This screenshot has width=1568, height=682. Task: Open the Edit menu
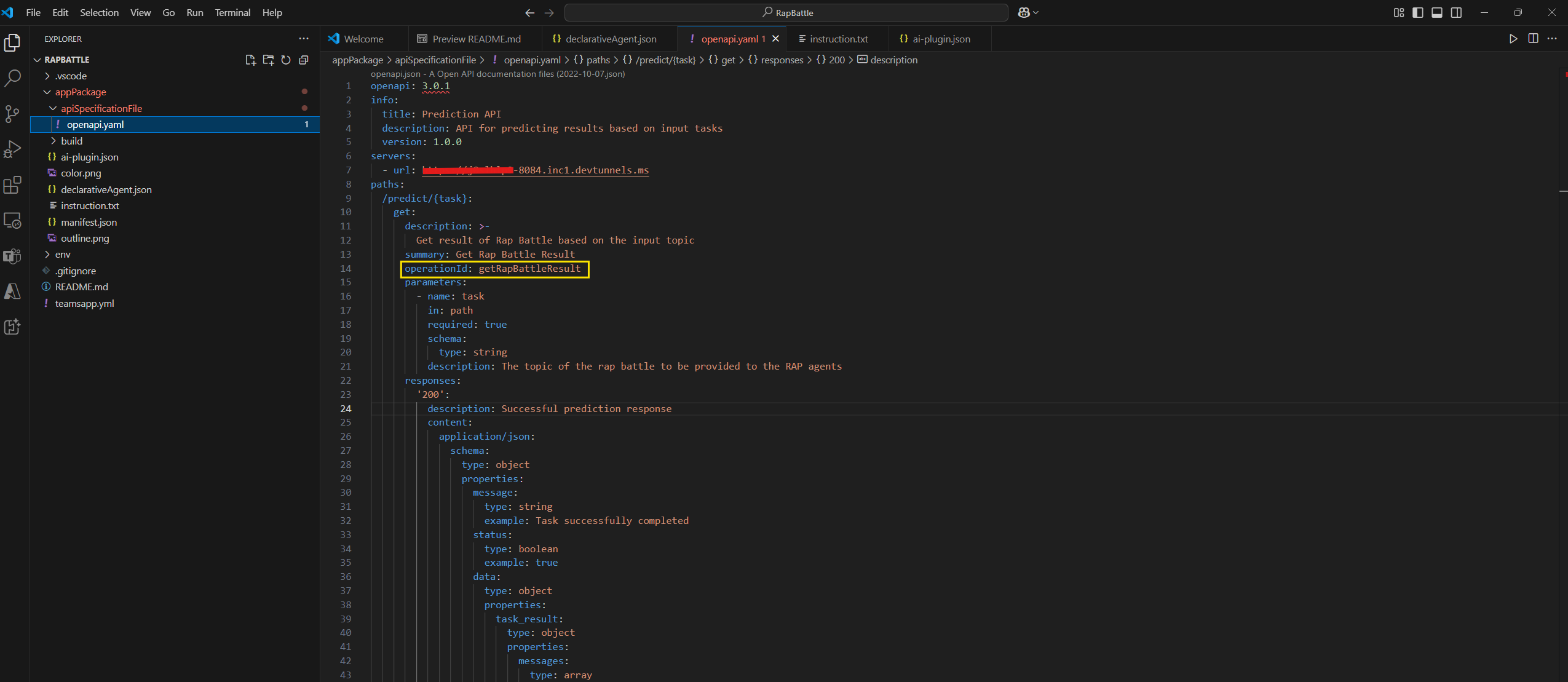[60, 12]
